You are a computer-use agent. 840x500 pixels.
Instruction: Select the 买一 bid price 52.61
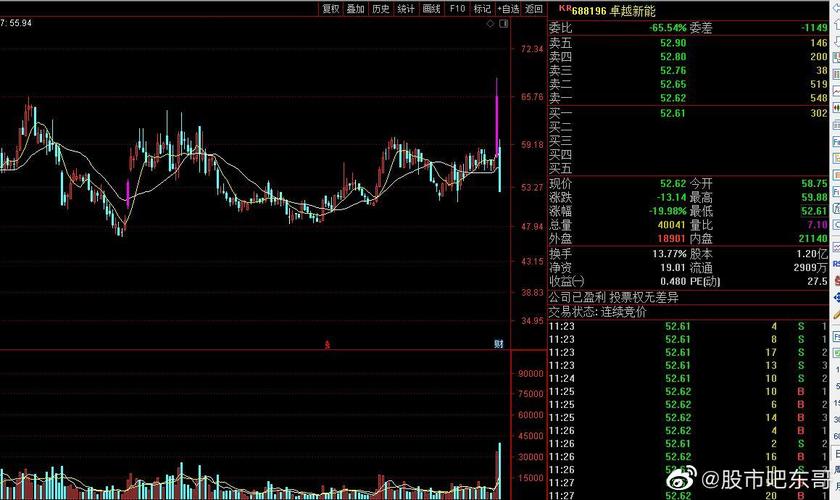click(673, 113)
